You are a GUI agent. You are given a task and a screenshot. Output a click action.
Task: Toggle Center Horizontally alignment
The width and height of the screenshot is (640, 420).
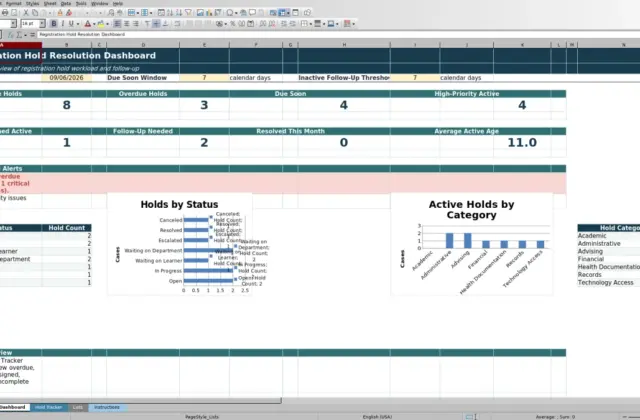[127, 24]
